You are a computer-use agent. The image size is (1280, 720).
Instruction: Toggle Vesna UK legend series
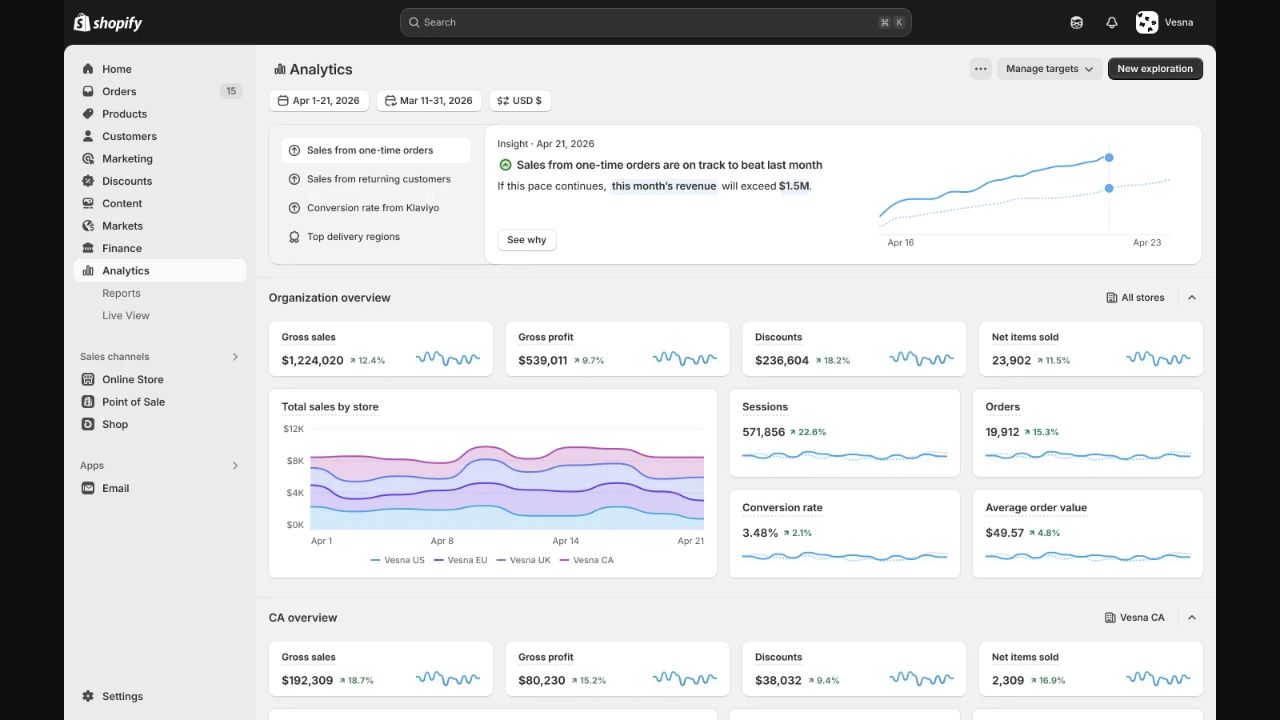pos(523,560)
